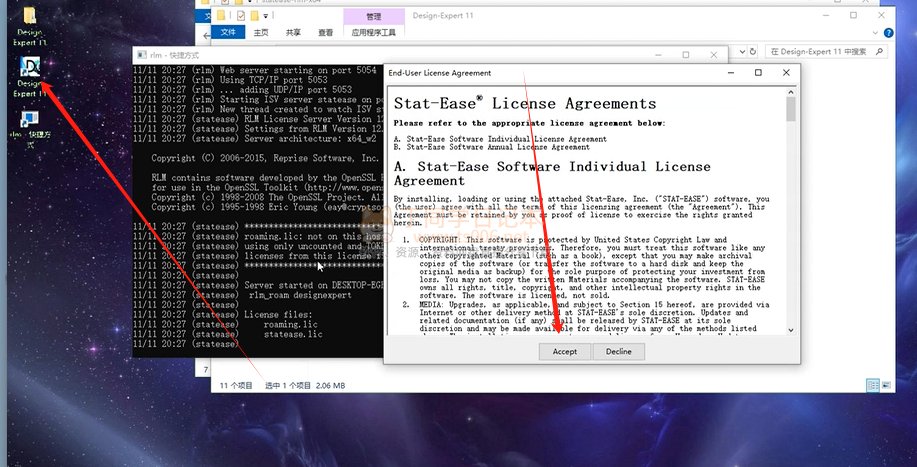Screen dimensions: 917x467
Task: Close the End-User License Agreement dialog
Action: [786, 72]
